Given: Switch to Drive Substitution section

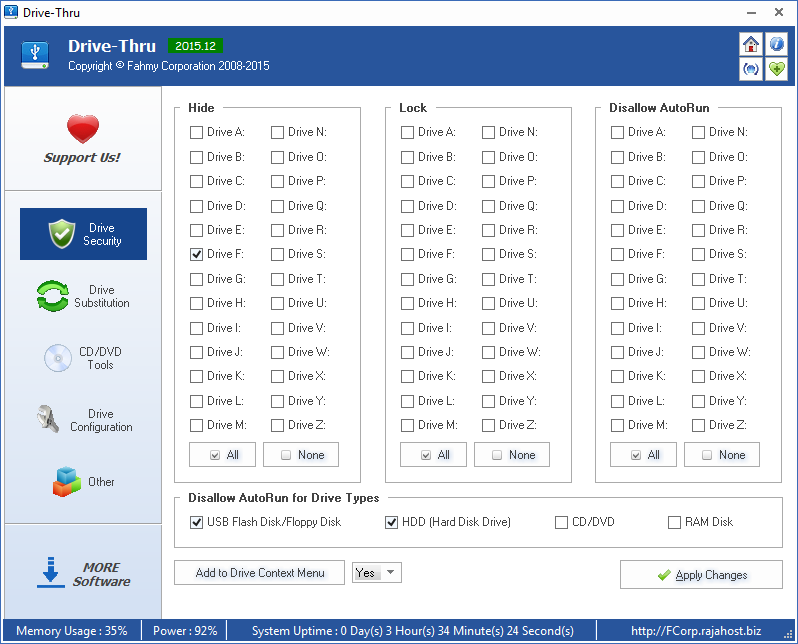Looking at the screenshot, I should (83, 296).
